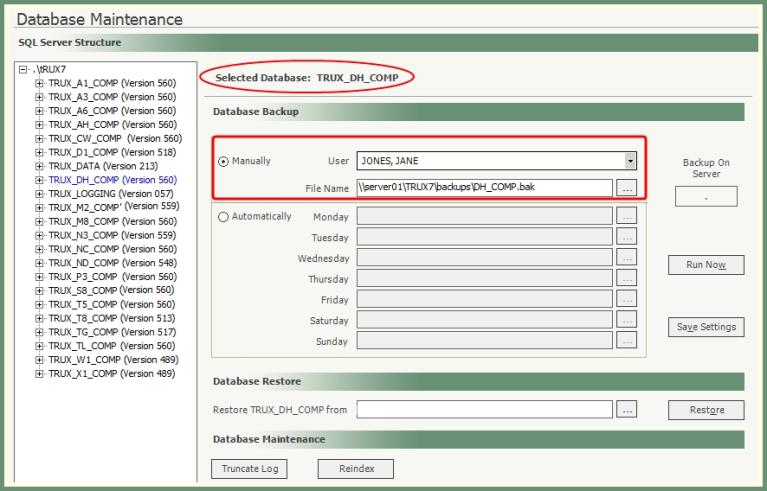Viewport: 767px width, 491px height.
Task: Collapse the root TRUX7 server node
Action: click(24, 70)
